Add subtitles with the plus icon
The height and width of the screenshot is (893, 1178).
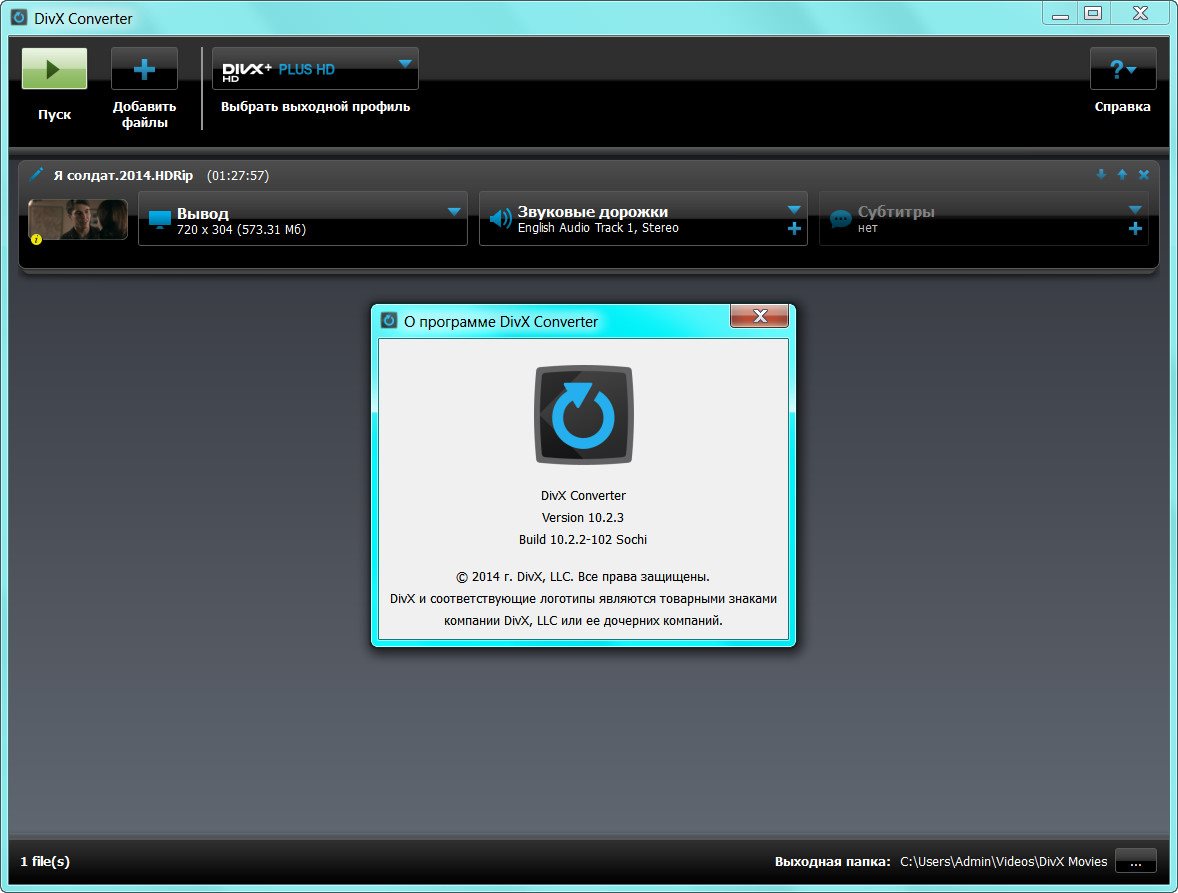[x=1135, y=229]
